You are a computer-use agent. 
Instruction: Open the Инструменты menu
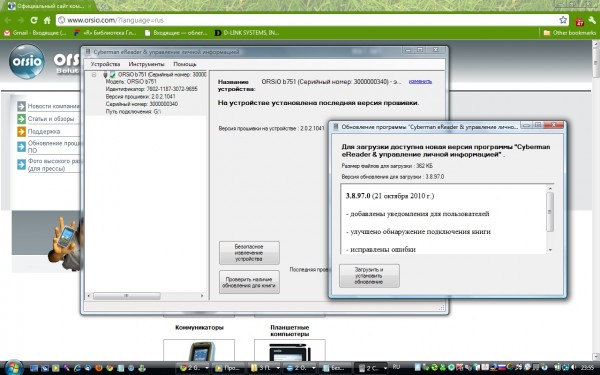pyautogui.click(x=147, y=64)
